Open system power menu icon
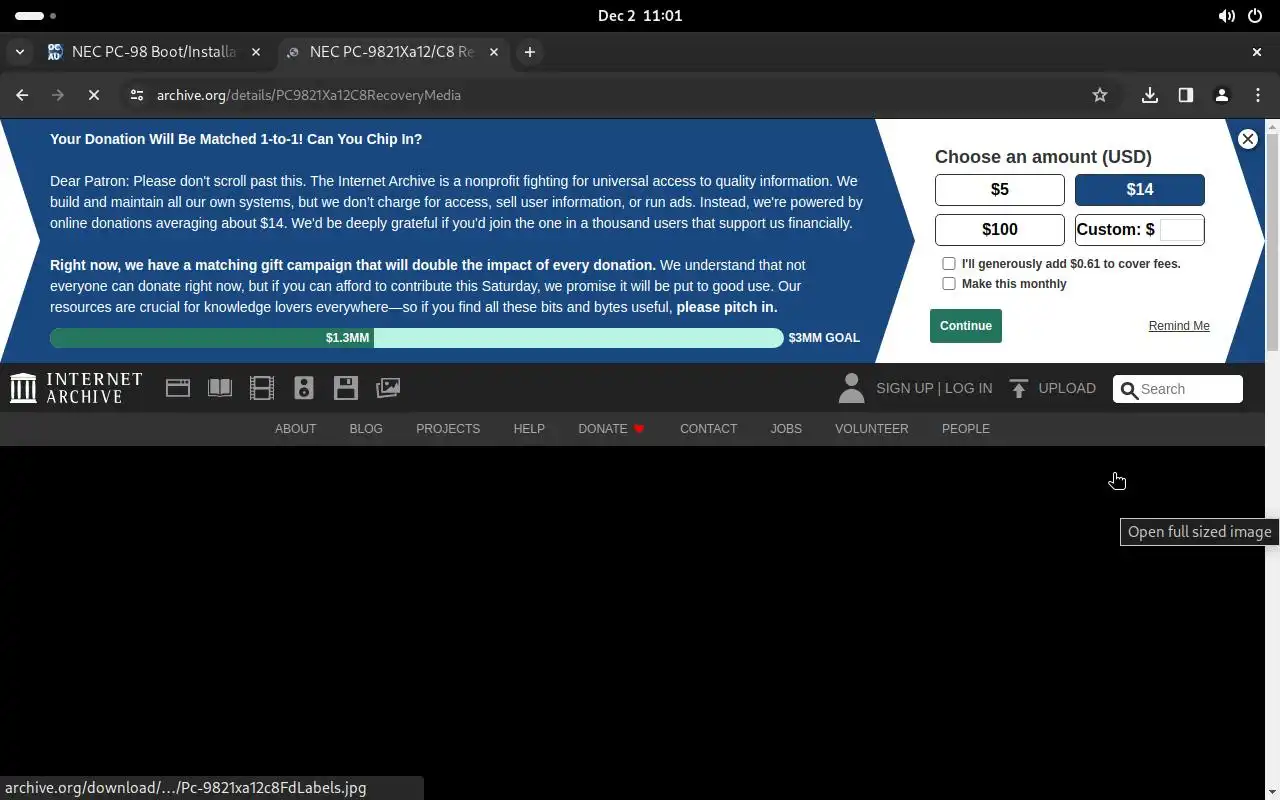The height and width of the screenshot is (800, 1280). pos(1255,16)
